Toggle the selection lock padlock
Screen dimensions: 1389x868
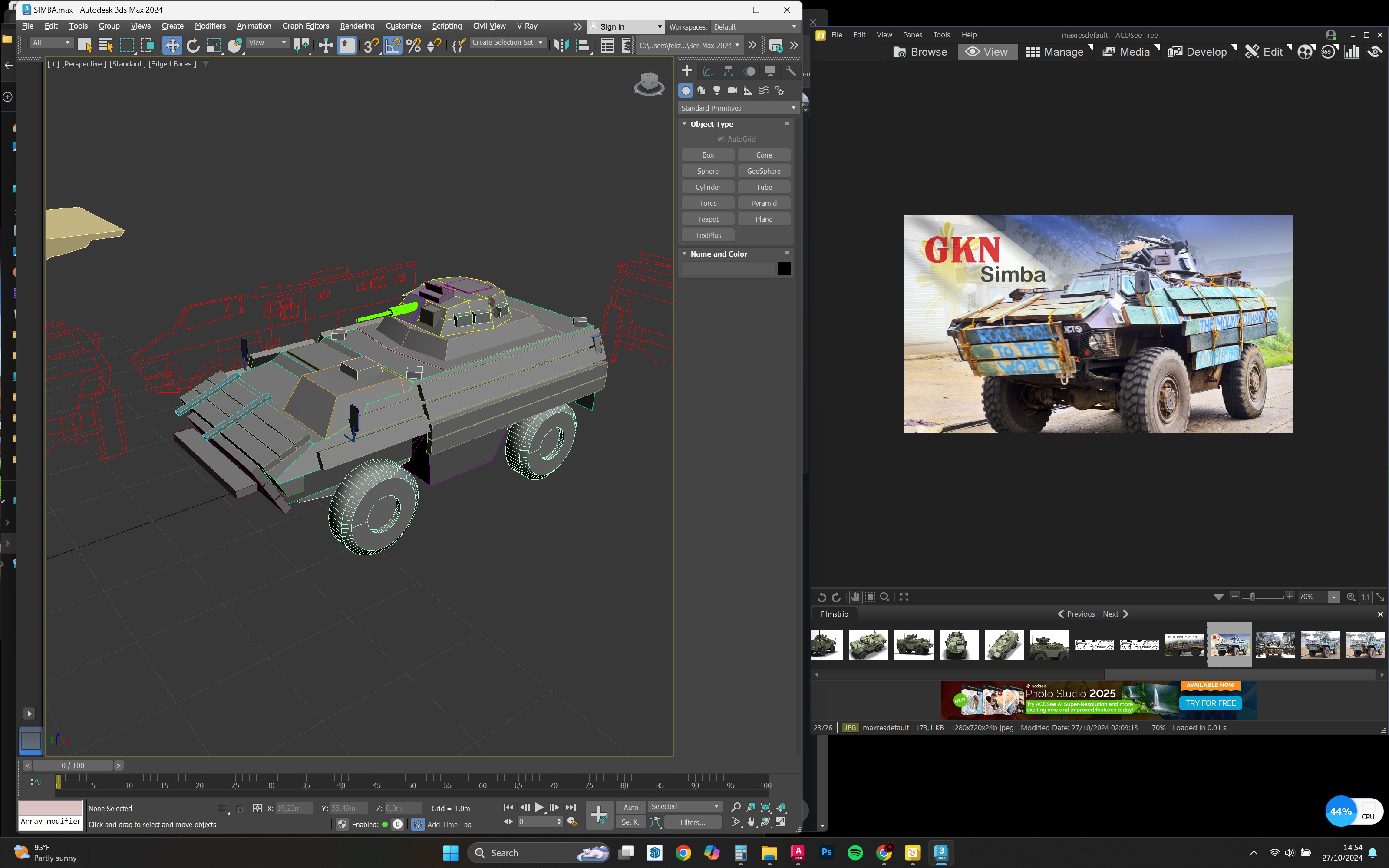pos(240,809)
